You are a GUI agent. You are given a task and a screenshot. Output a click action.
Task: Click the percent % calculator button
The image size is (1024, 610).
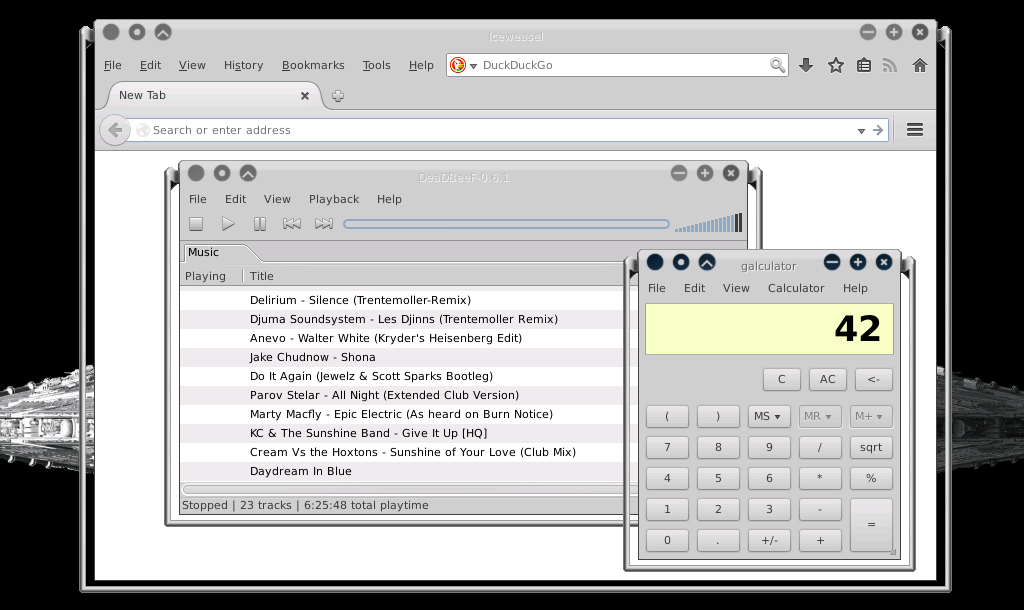tap(871, 478)
